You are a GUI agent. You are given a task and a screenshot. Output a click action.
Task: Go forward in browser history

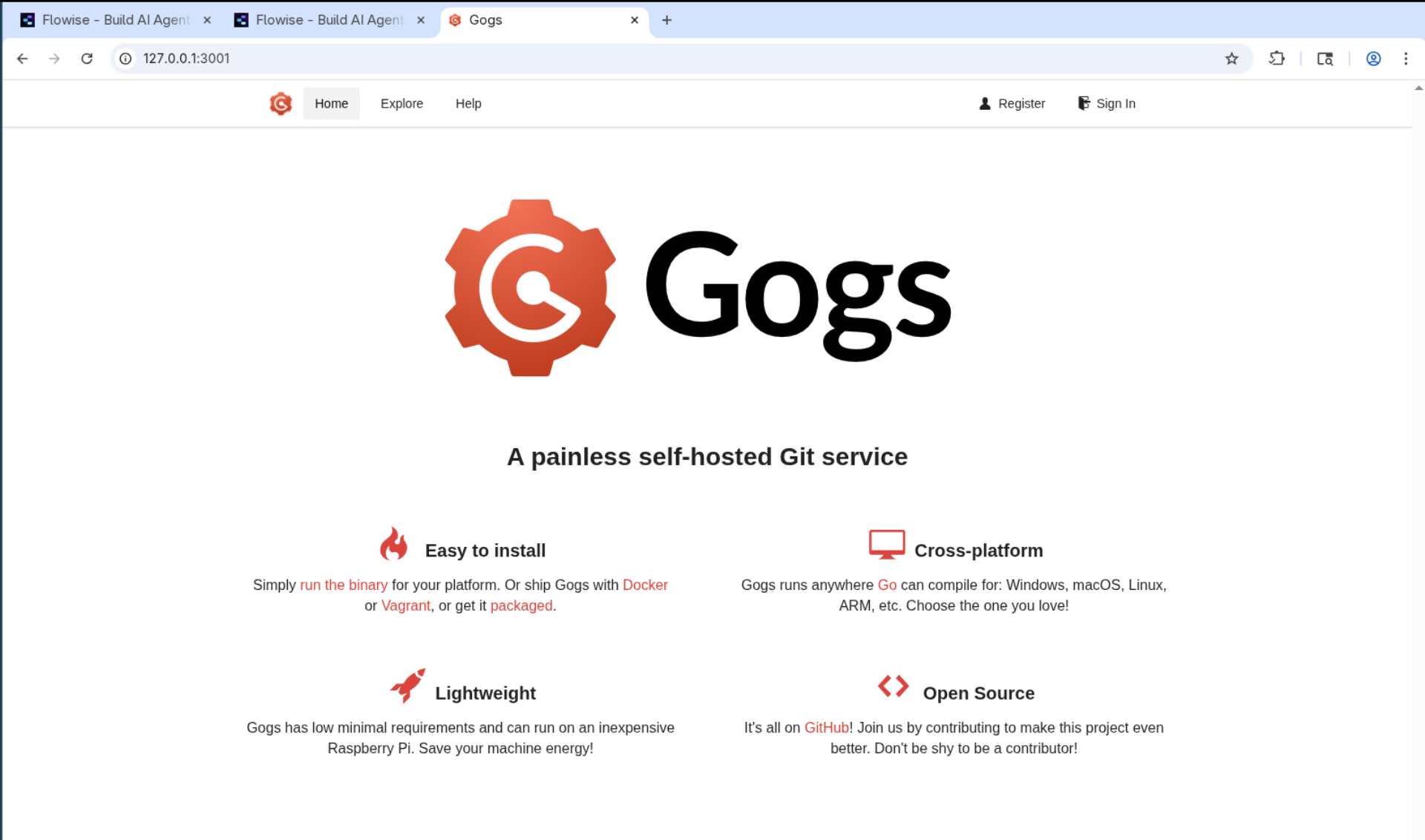(54, 59)
